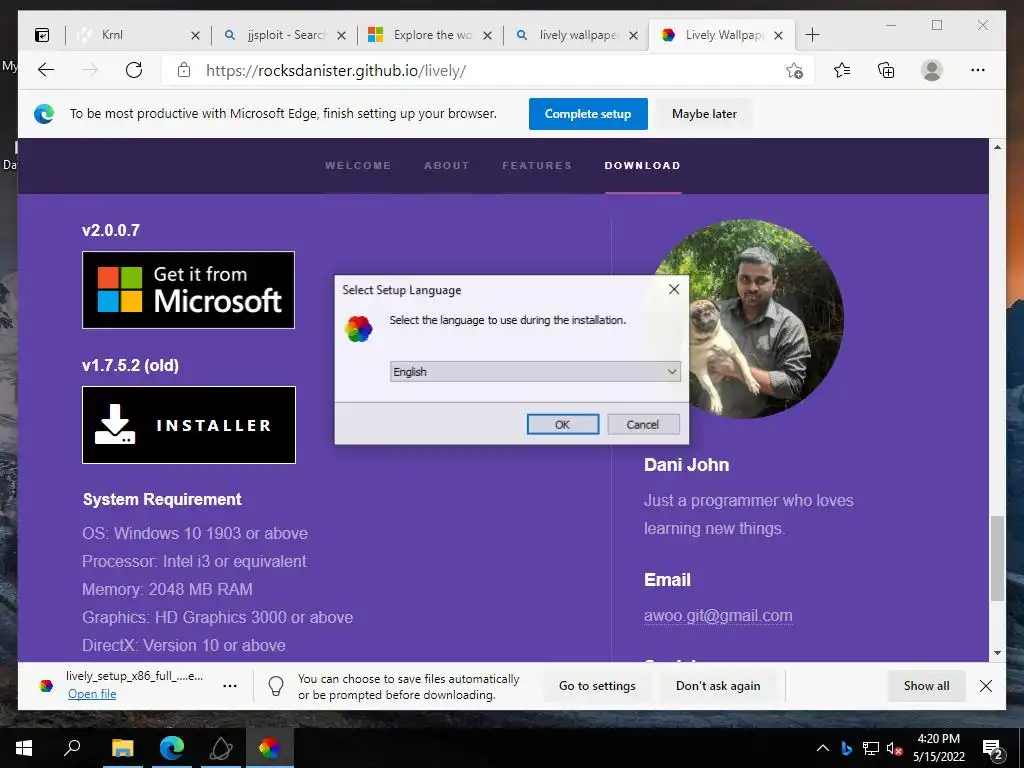Go to FEATURES section of page
This screenshot has height=768, width=1024.
coord(537,166)
